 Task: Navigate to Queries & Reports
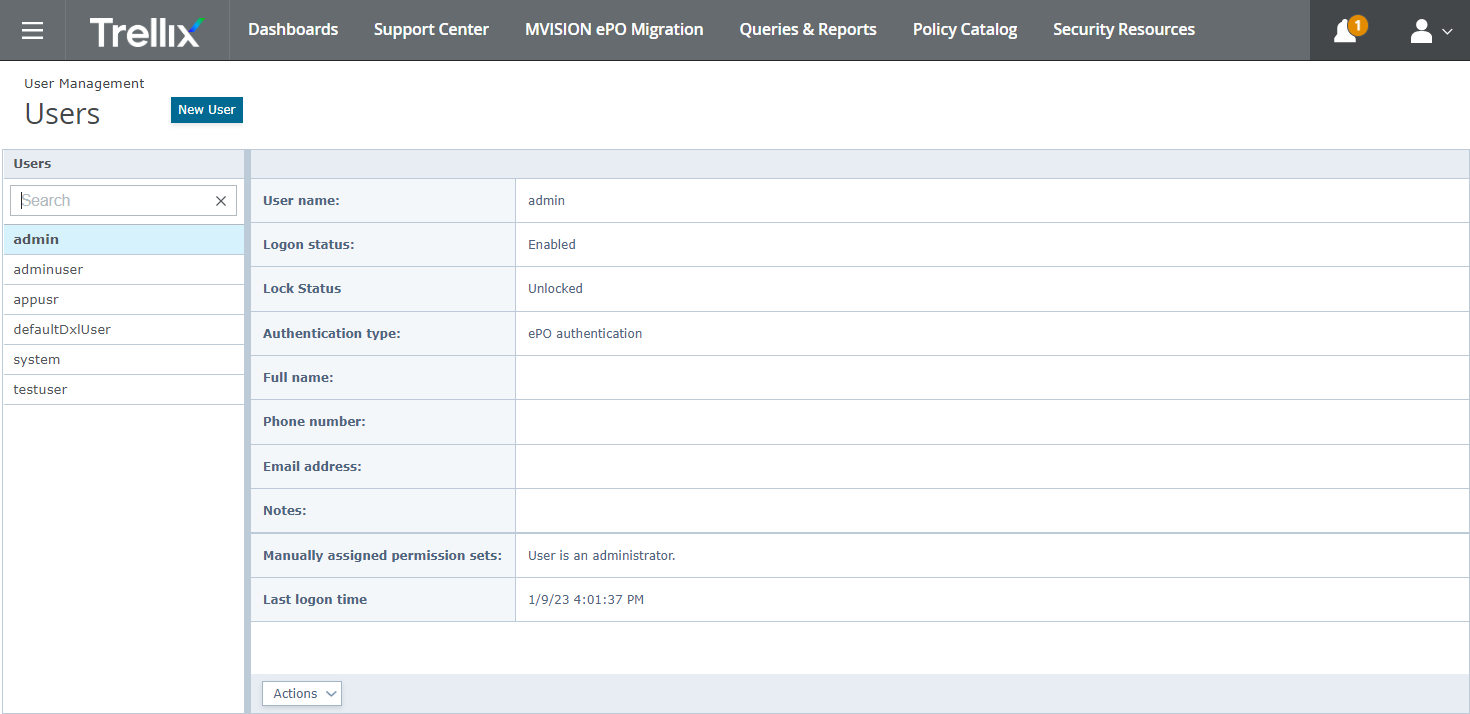pos(808,30)
